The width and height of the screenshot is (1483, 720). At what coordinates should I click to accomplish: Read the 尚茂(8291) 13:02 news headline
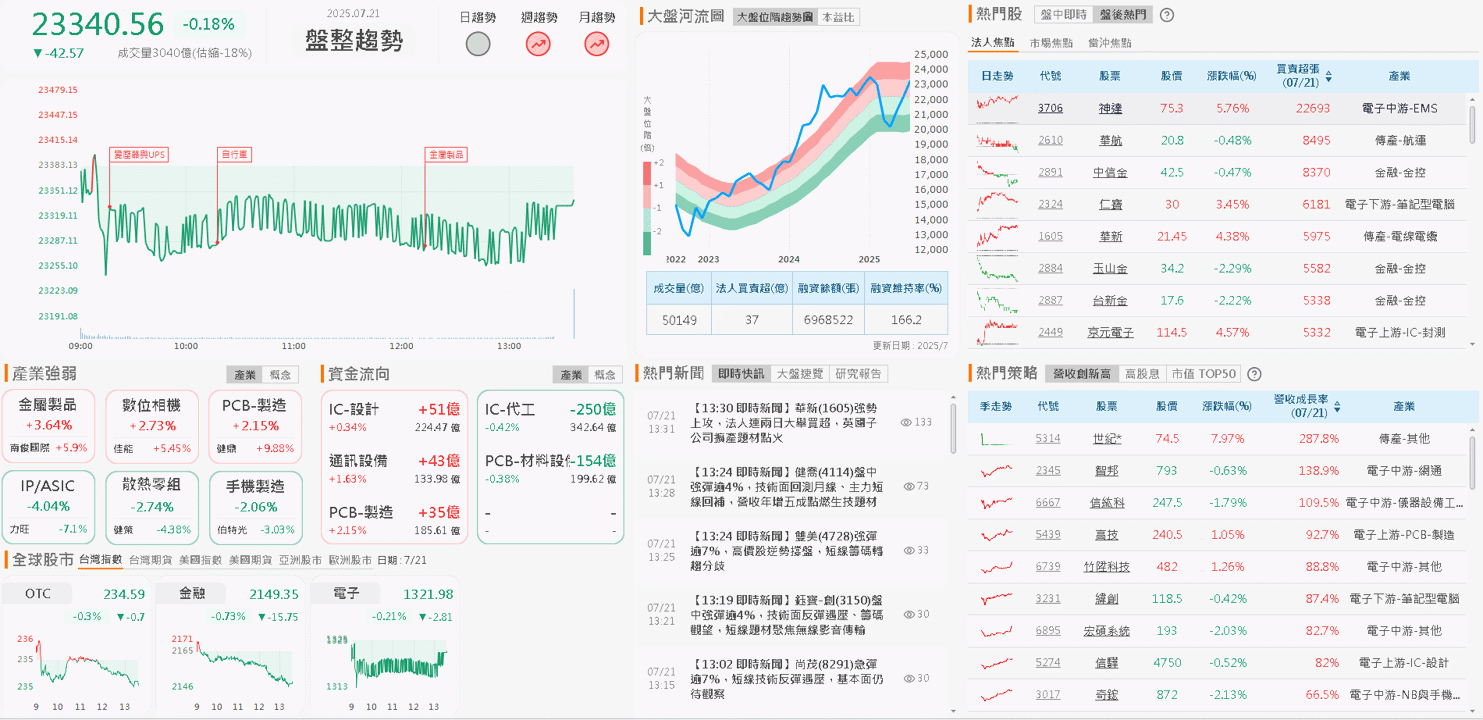785,678
